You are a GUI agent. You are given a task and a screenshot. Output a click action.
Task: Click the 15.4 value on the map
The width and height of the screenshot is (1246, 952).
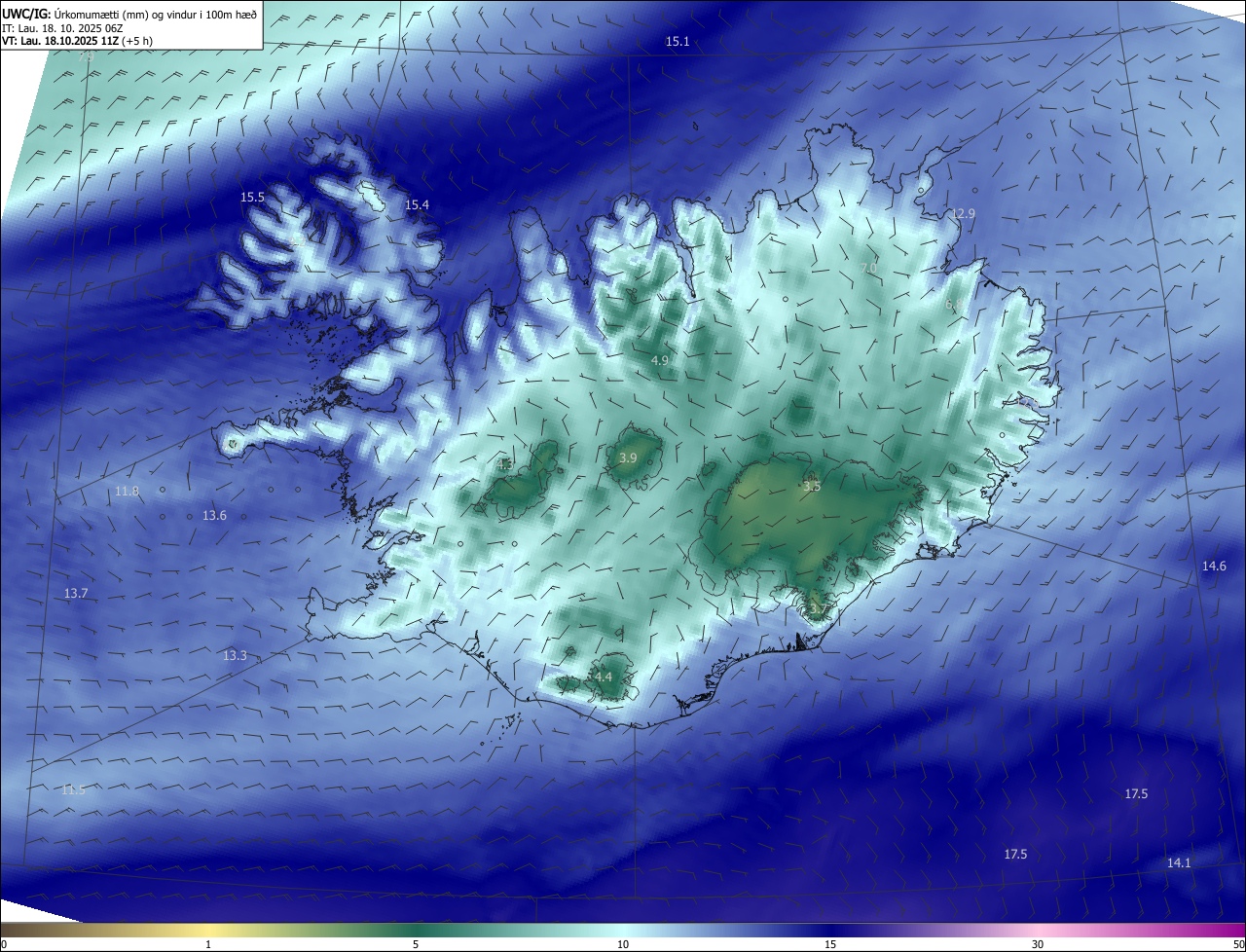tap(417, 204)
